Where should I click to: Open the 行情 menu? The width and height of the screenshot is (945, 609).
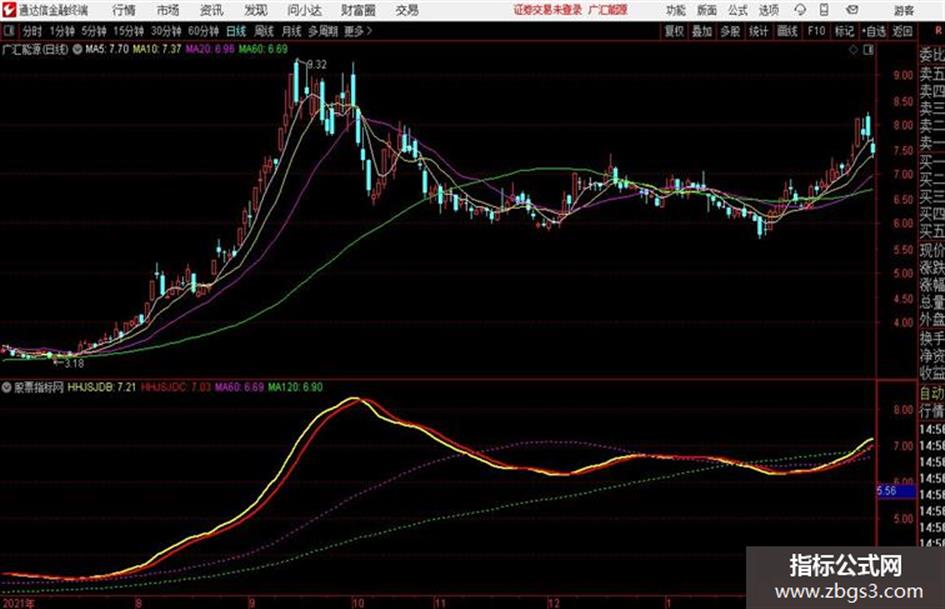pos(124,10)
